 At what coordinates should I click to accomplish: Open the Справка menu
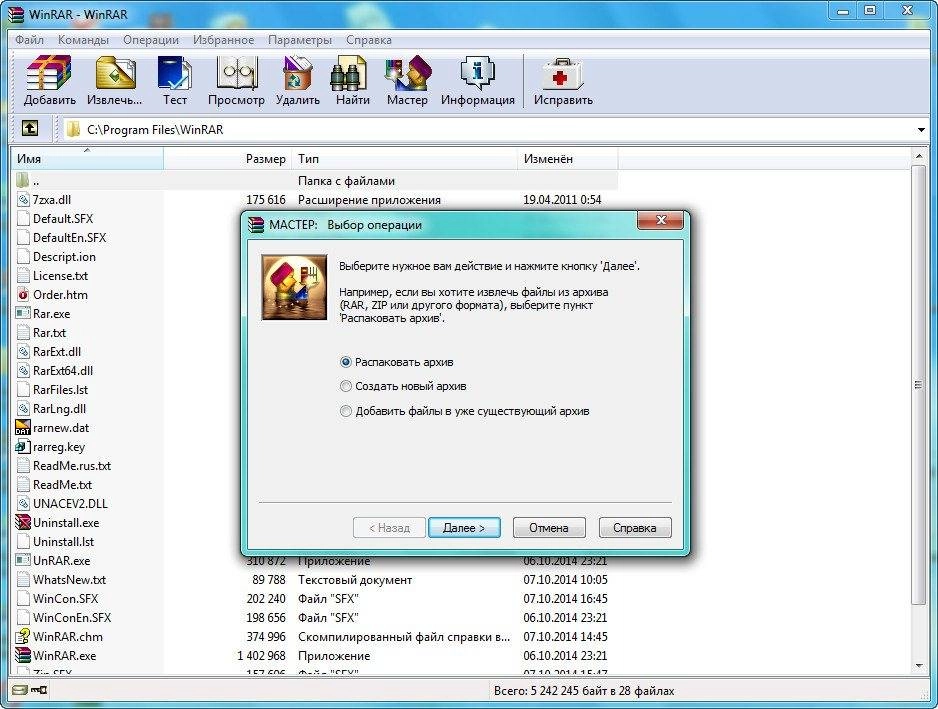click(368, 39)
